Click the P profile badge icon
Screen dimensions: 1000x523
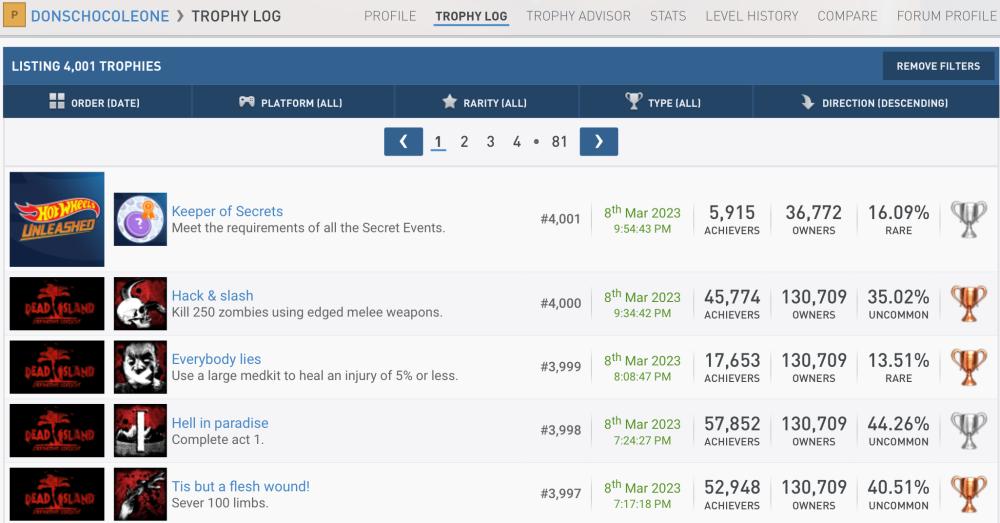[x=15, y=16]
